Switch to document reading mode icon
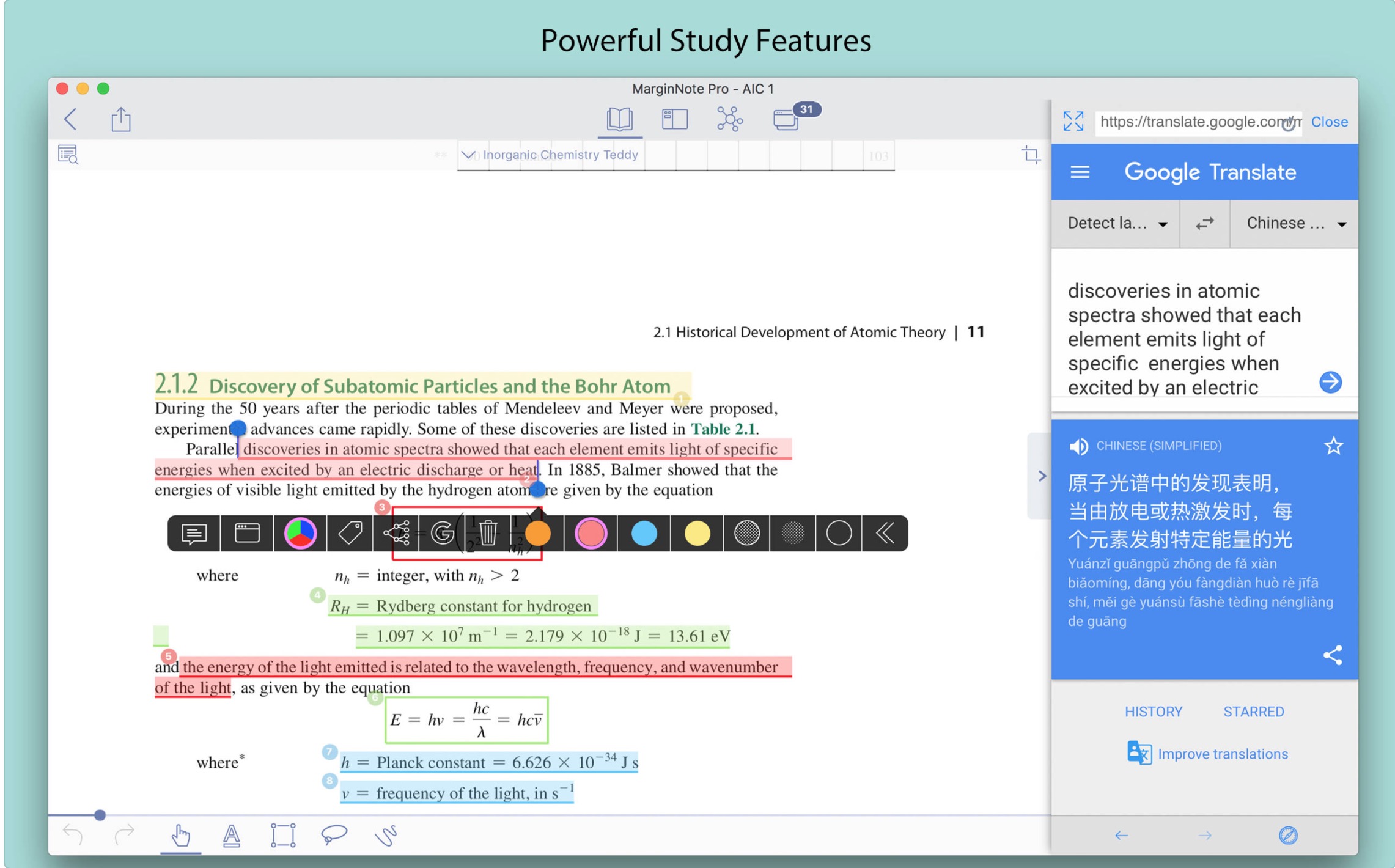The width and height of the screenshot is (1395, 868). [x=619, y=119]
